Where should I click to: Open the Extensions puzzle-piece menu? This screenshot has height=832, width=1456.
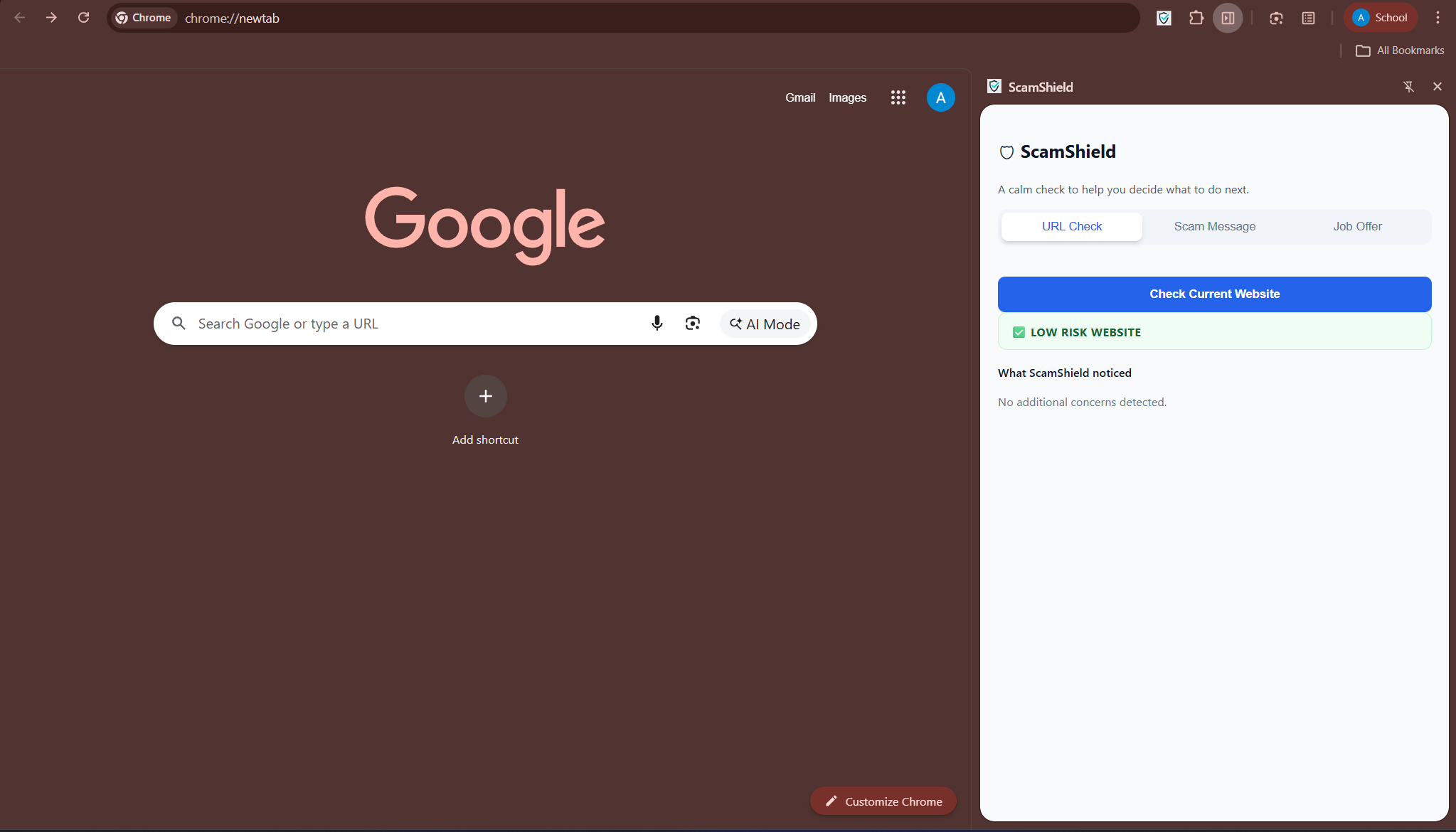pyautogui.click(x=1196, y=18)
